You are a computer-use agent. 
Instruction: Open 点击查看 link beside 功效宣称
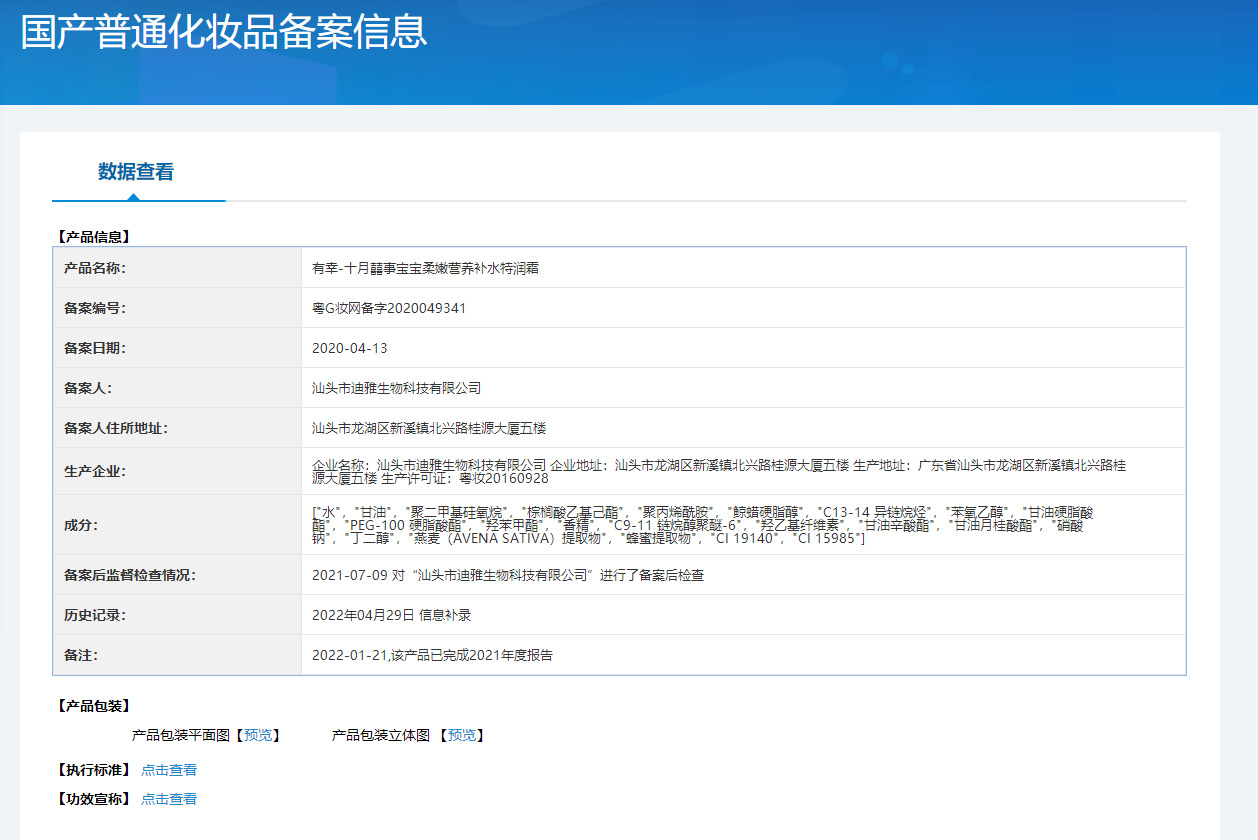(169, 799)
